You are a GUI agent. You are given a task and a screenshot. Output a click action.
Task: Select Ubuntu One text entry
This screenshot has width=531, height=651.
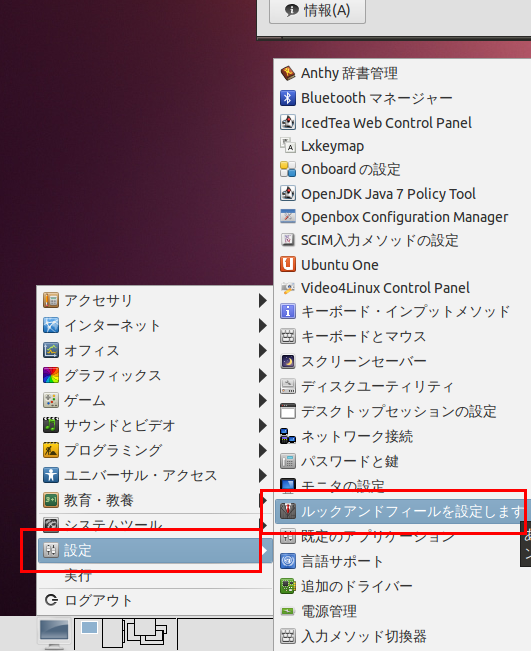[340, 265]
